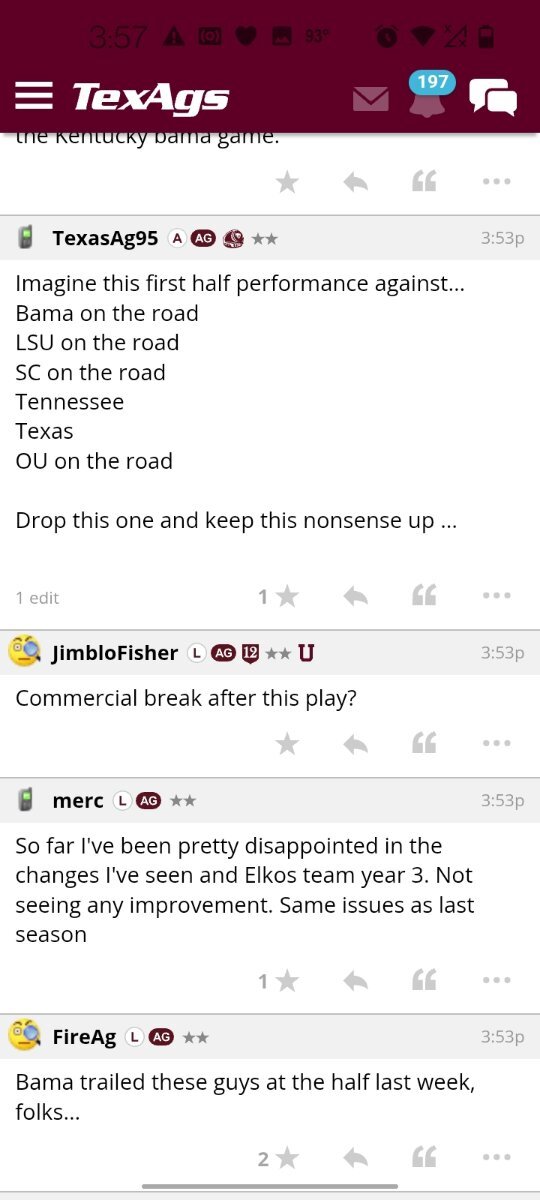Screen dimensions: 540x1200
Task: View notifications bell showing 197
Action: click(x=430, y=95)
